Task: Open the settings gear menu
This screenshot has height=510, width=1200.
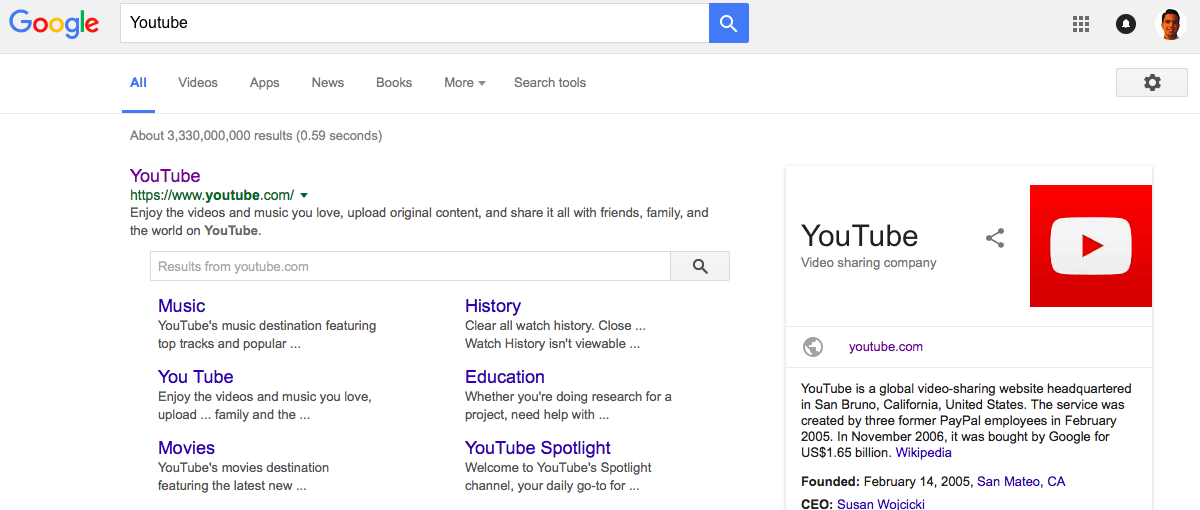Action: [x=1152, y=83]
